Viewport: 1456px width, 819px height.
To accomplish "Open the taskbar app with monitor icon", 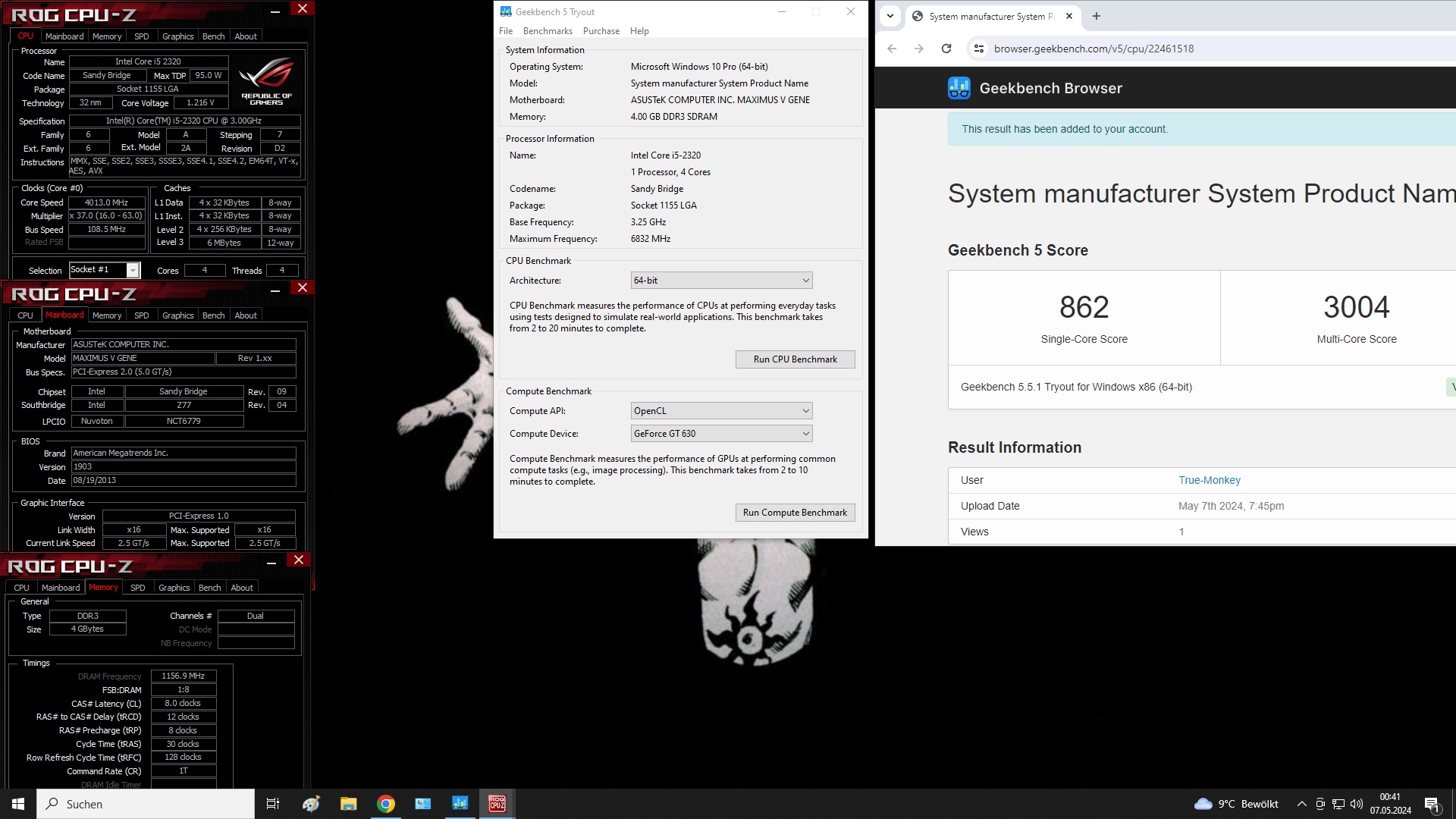I will (423, 804).
